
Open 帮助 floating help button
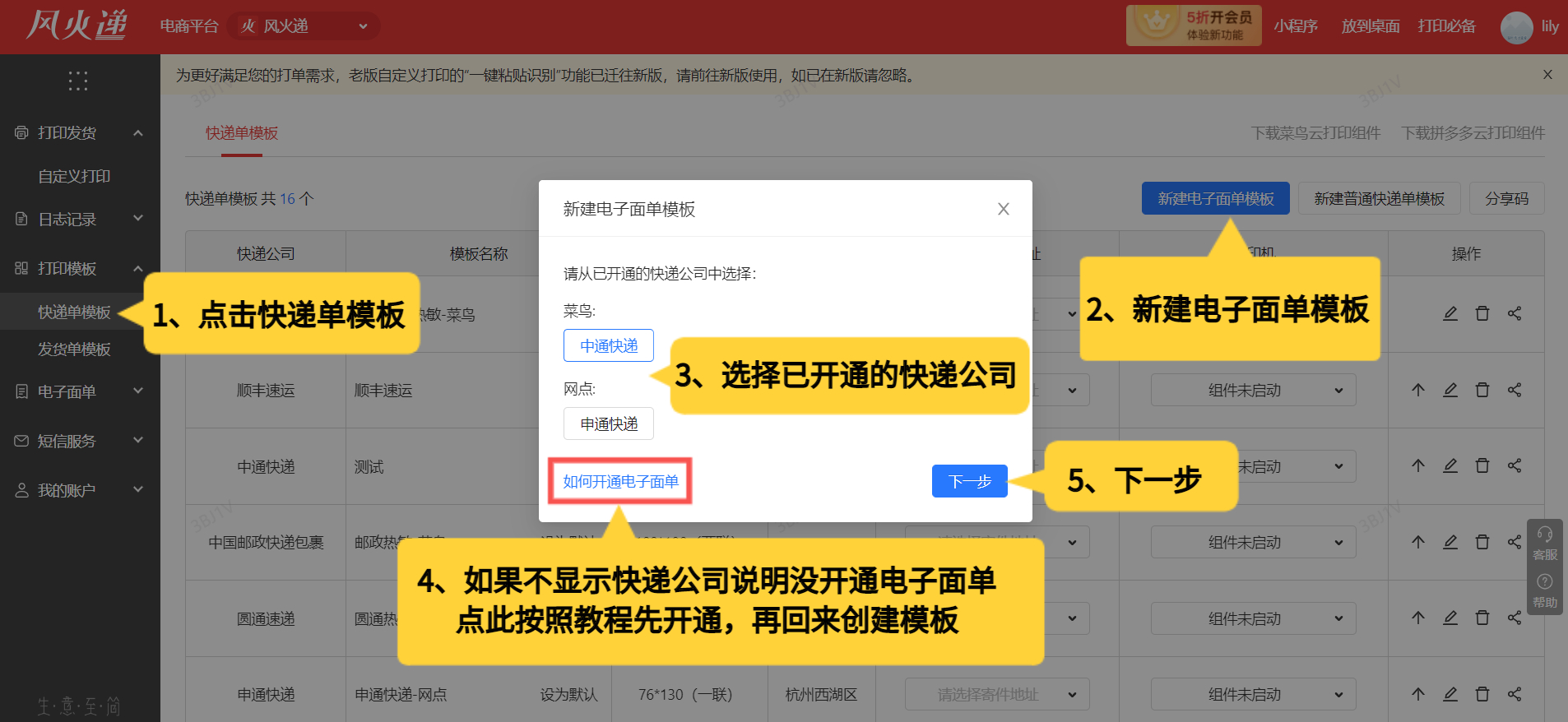tap(1545, 591)
